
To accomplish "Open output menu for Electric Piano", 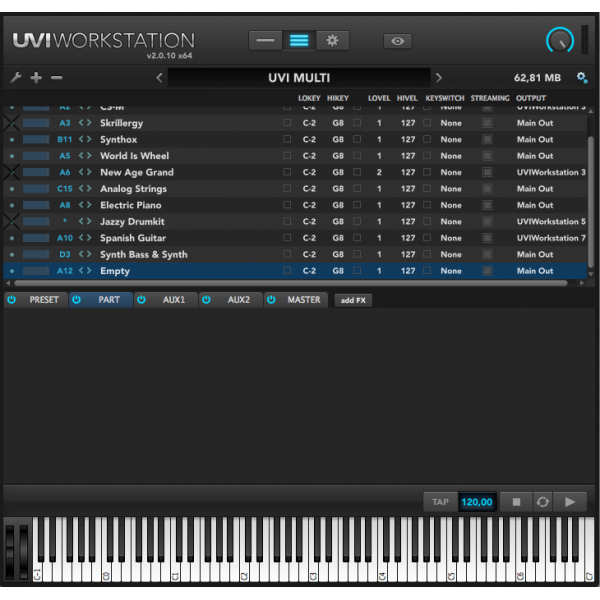I will tap(535, 205).
